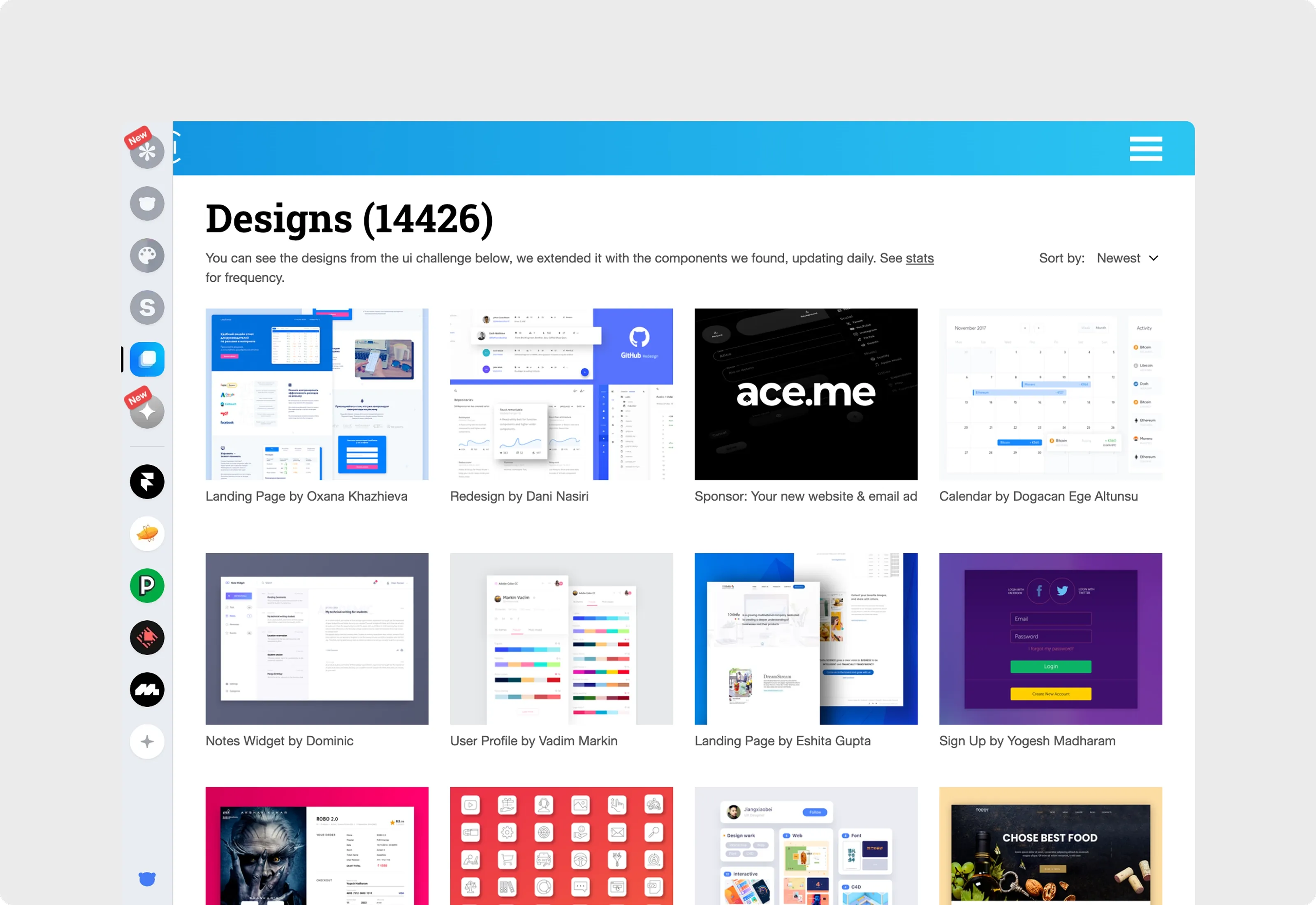The height and width of the screenshot is (905, 1316).
Task: Follow the stats link
Action: coord(919,258)
